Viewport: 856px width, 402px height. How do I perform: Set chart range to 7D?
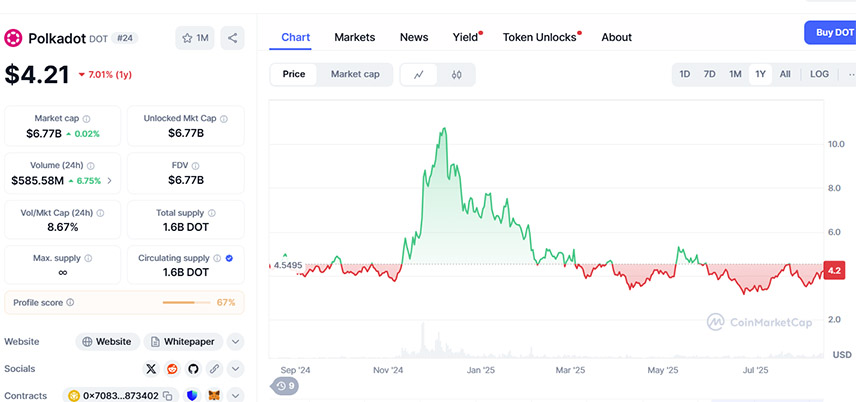[709, 74]
